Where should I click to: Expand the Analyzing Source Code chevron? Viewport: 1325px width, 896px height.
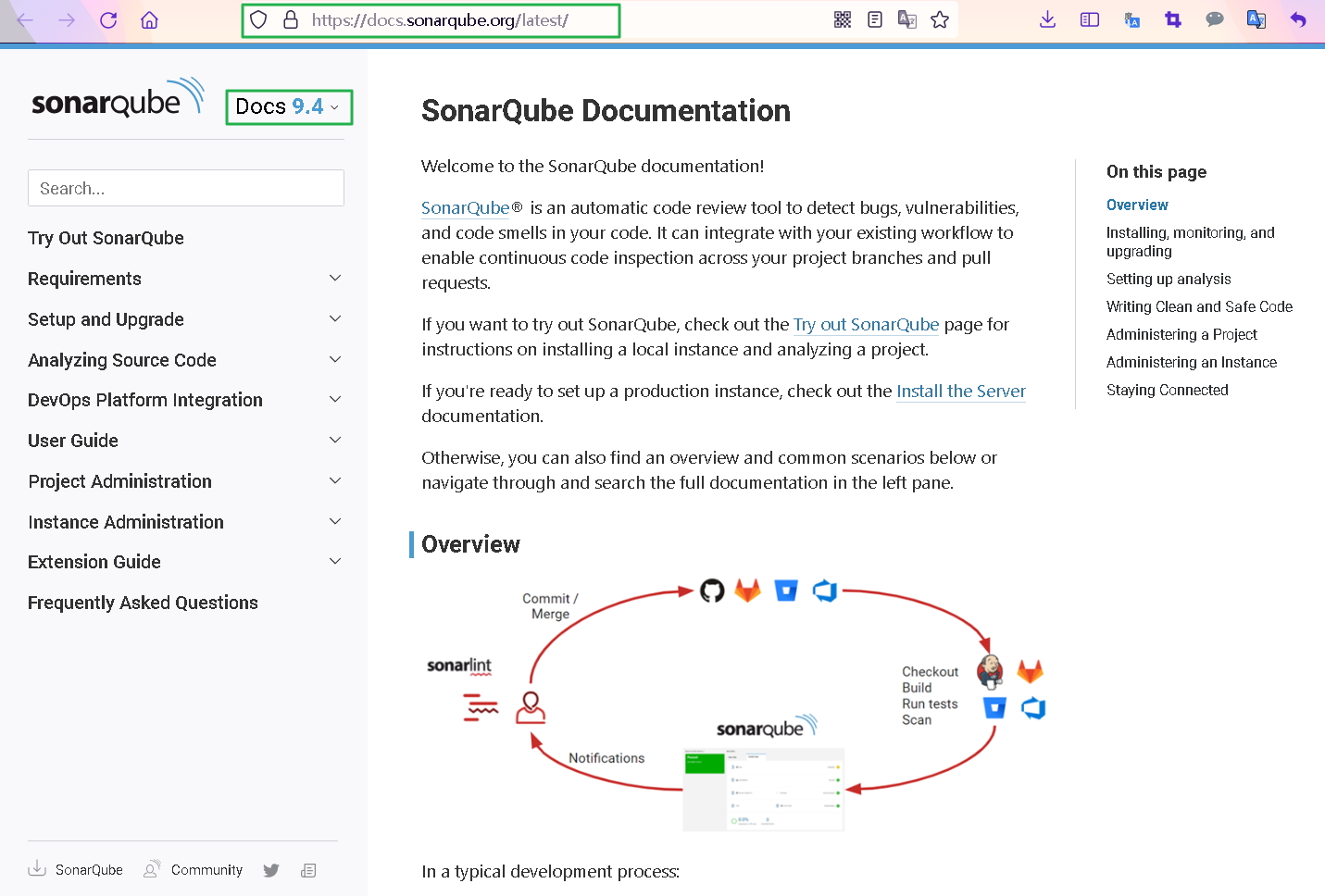pos(335,359)
